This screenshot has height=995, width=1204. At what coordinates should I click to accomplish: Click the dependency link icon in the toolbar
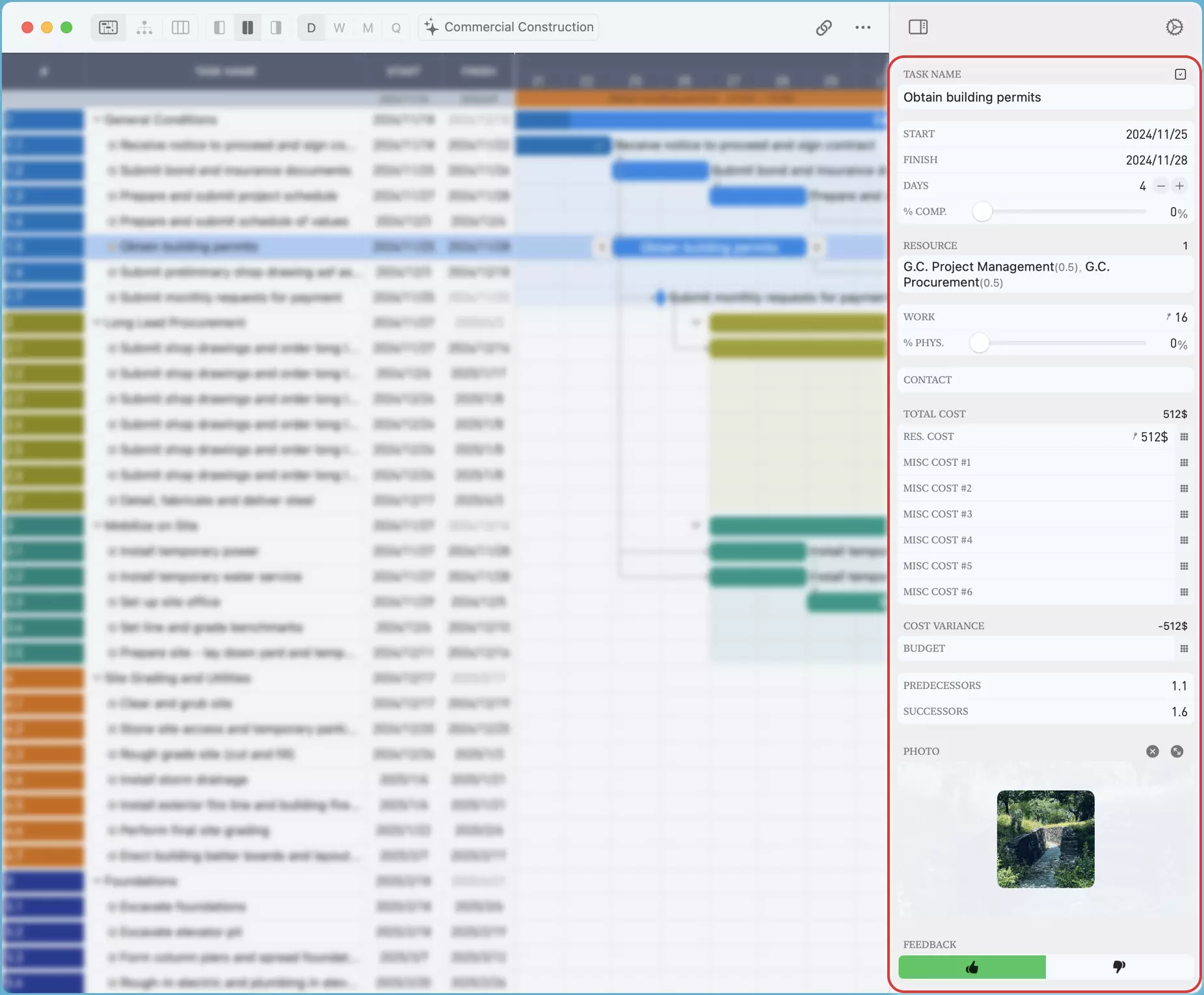(x=823, y=27)
